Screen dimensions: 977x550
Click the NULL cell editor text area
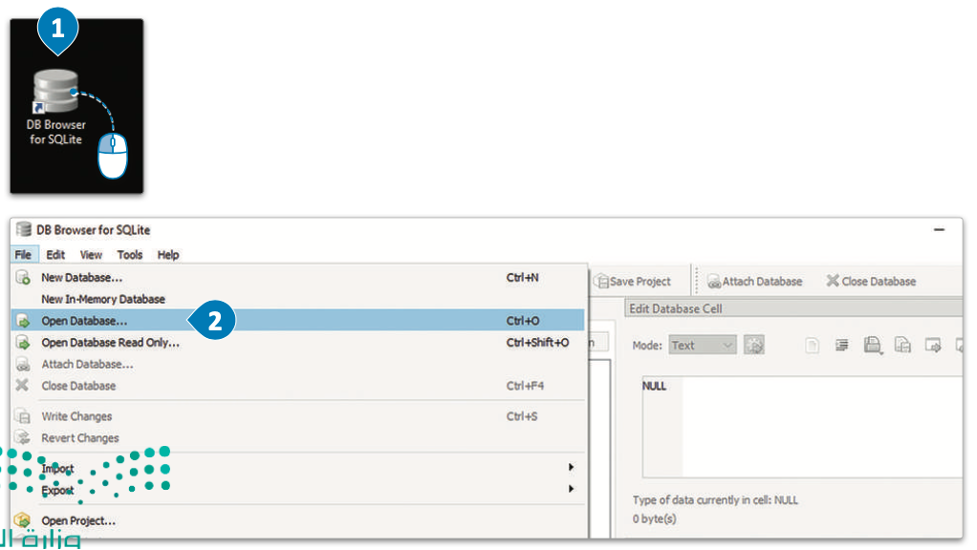(803, 427)
